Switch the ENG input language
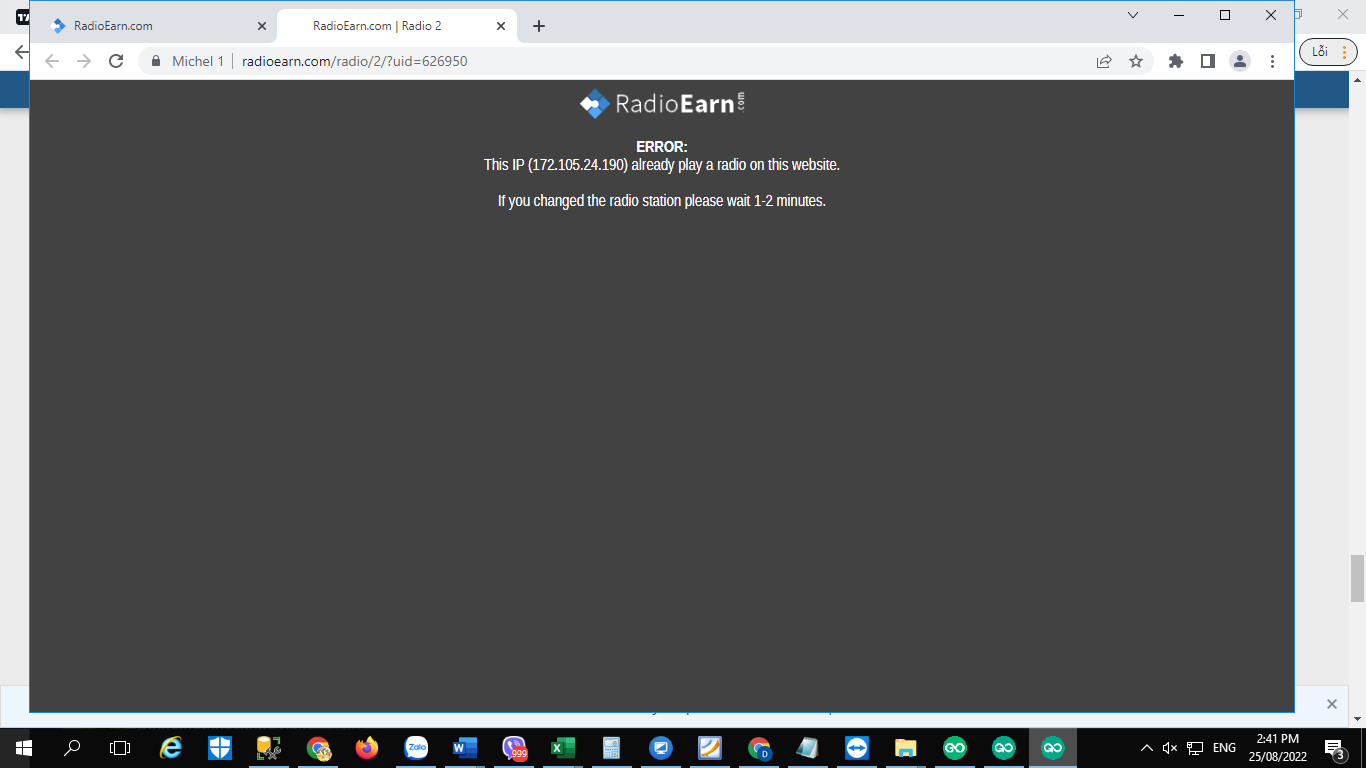The width and height of the screenshot is (1366, 768). tap(1224, 748)
